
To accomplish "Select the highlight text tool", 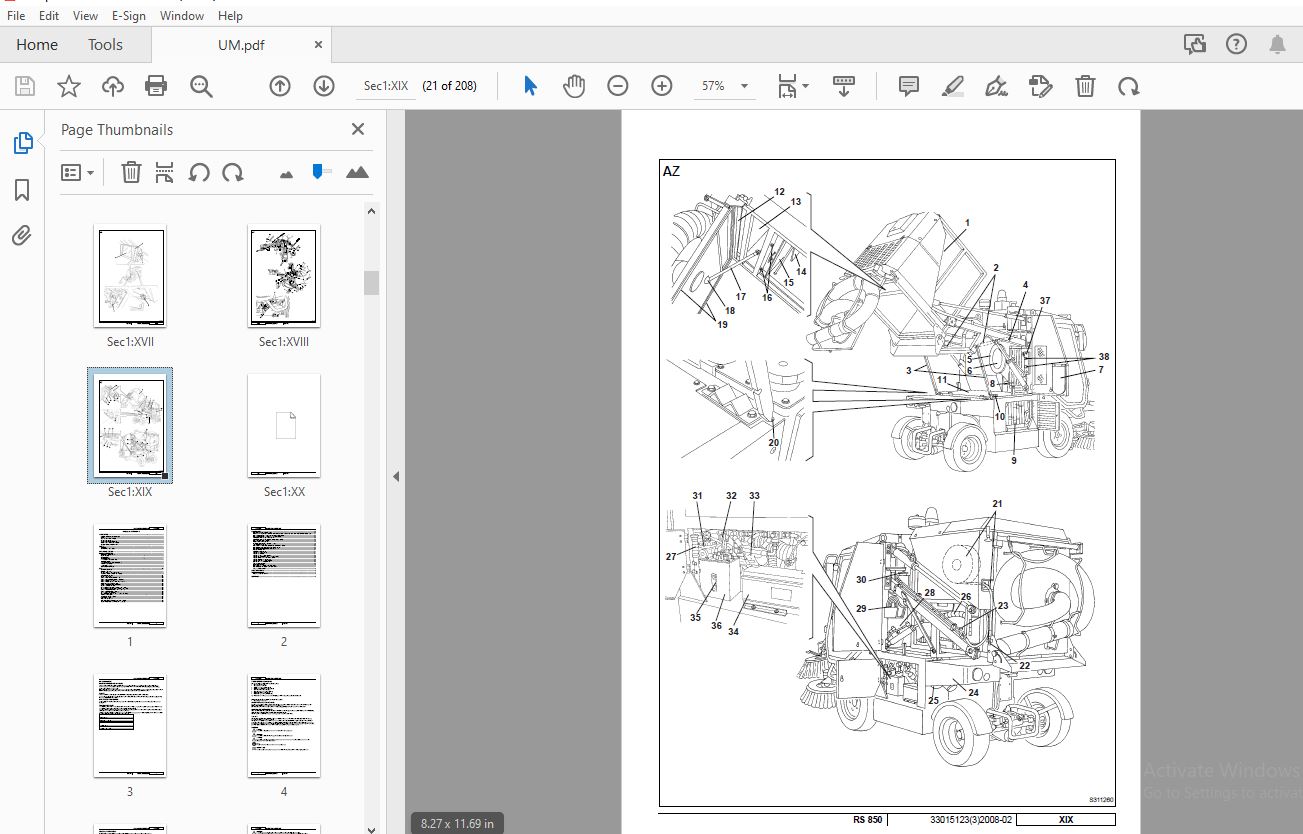I will 952,86.
